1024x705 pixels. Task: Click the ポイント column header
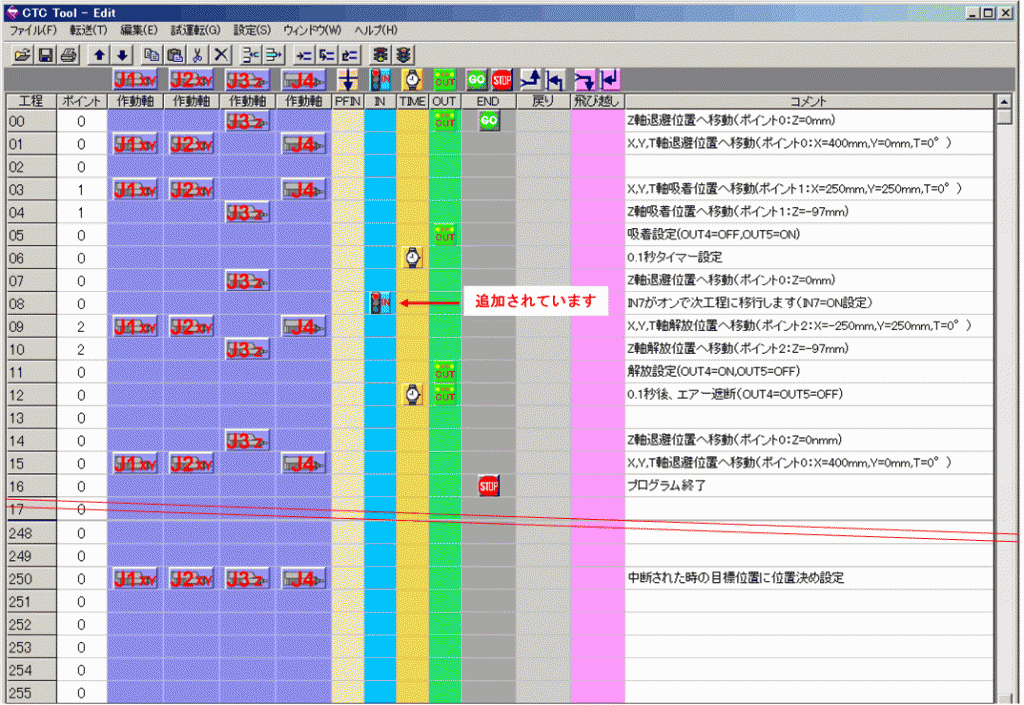82,101
